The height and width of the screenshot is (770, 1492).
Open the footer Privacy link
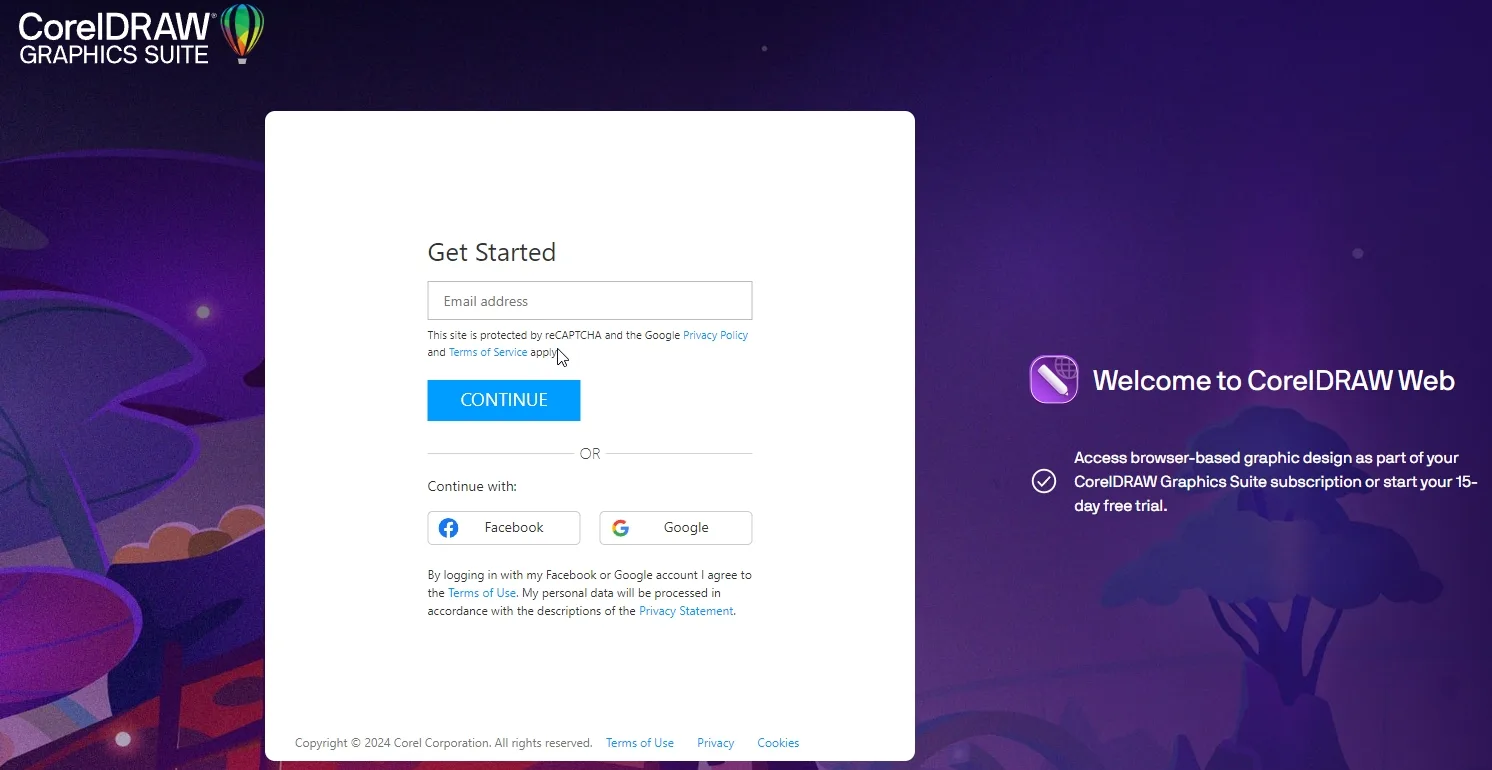tap(716, 743)
